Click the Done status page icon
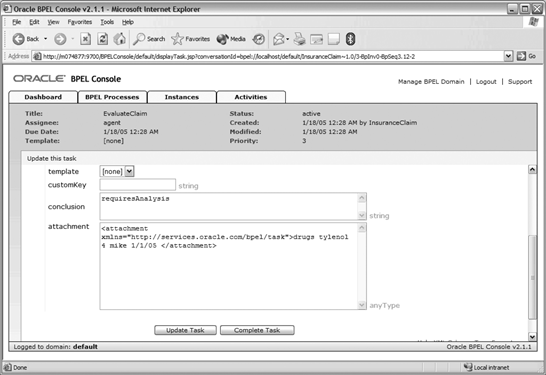 click(x=7, y=367)
